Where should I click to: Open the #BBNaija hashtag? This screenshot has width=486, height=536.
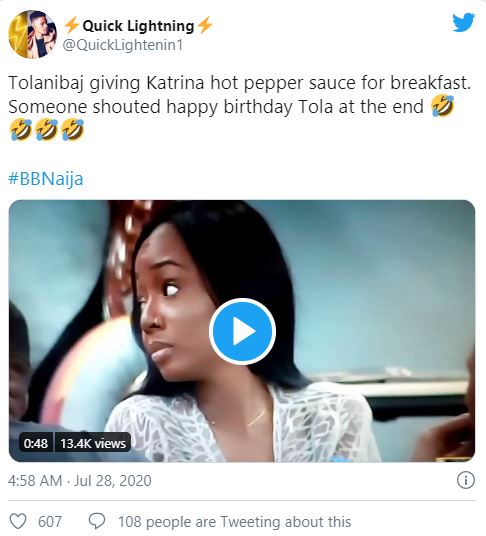point(46,179)
